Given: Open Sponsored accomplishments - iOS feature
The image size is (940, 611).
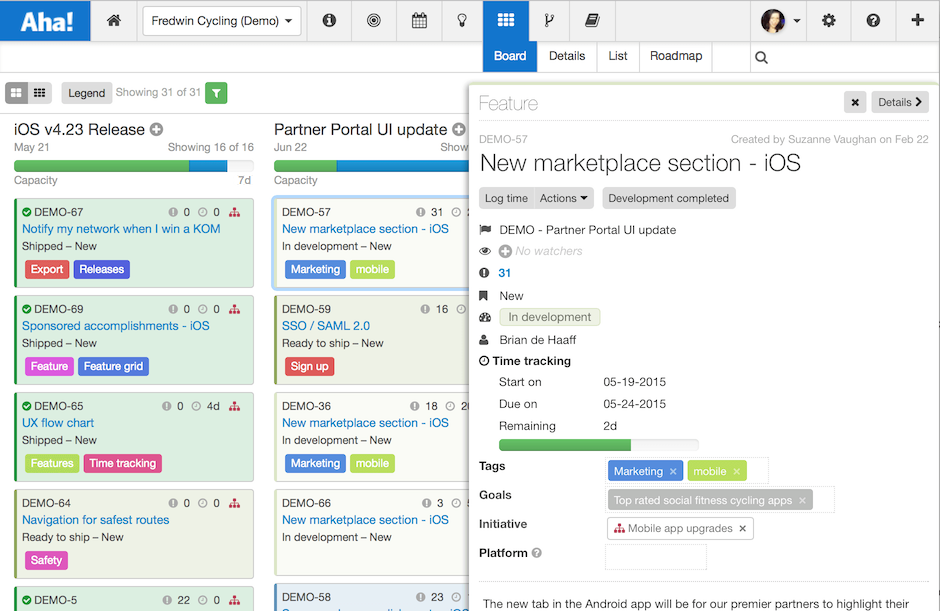Looking at the screenshot, I should pyautogui.click(x=116, y=326).
